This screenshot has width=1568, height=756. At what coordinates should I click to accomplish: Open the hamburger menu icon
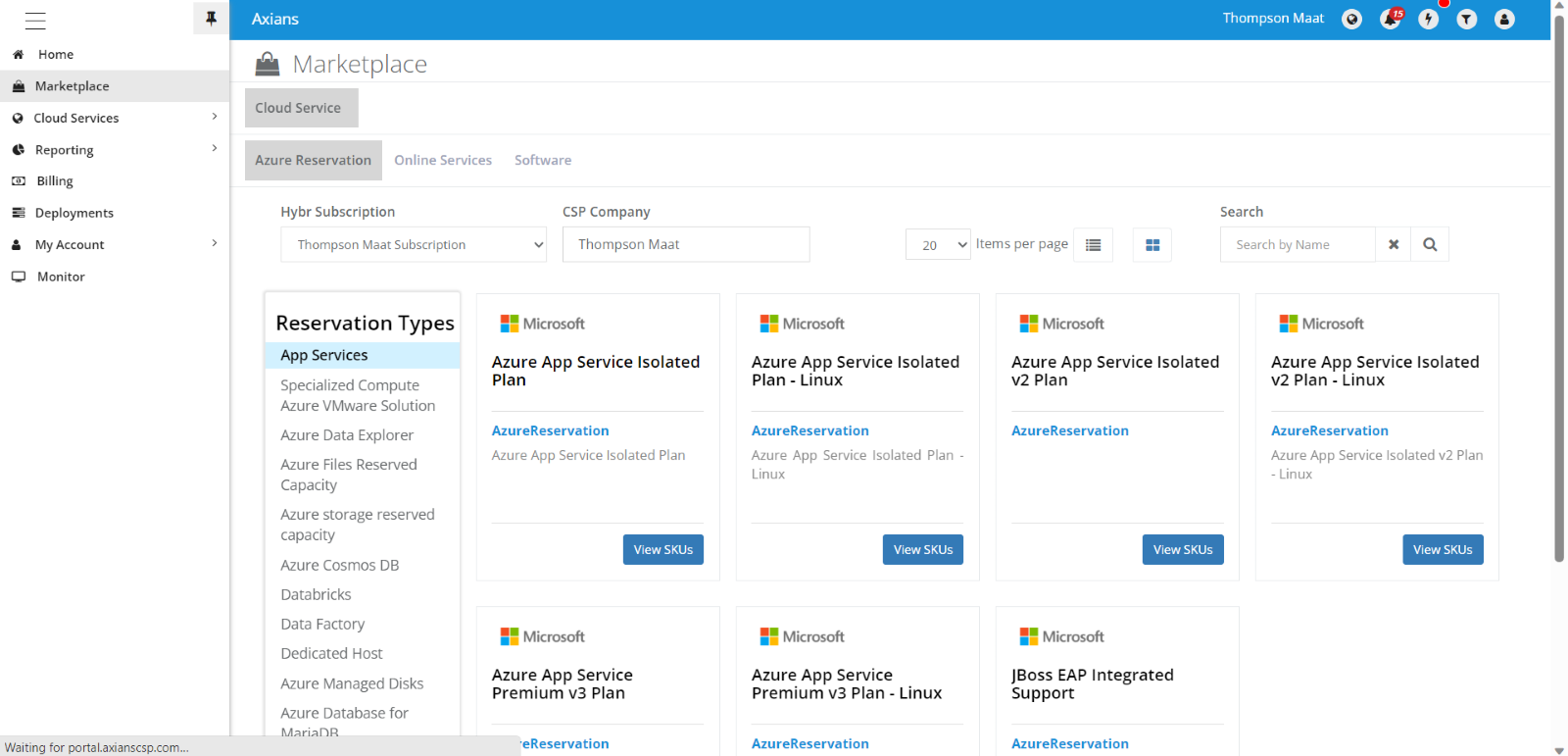[x=35, y=20]
